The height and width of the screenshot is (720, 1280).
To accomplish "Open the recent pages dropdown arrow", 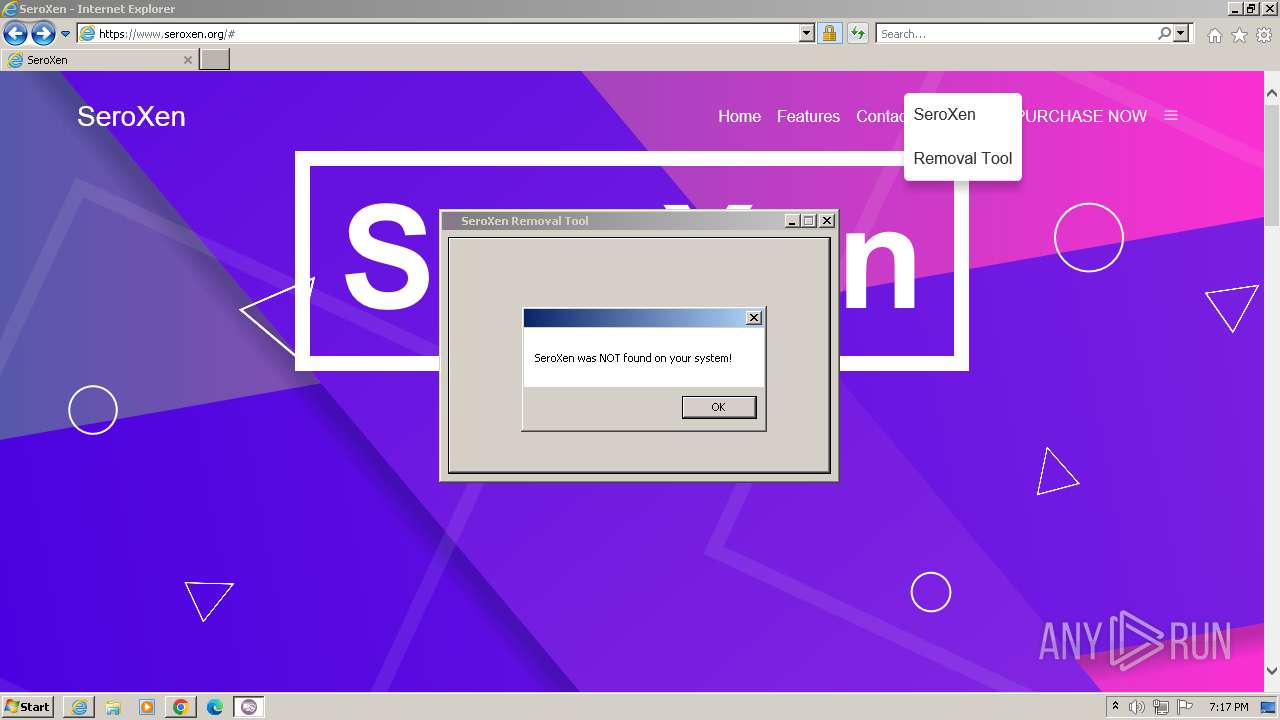I will pyautogui.click(x=66, y=34).
